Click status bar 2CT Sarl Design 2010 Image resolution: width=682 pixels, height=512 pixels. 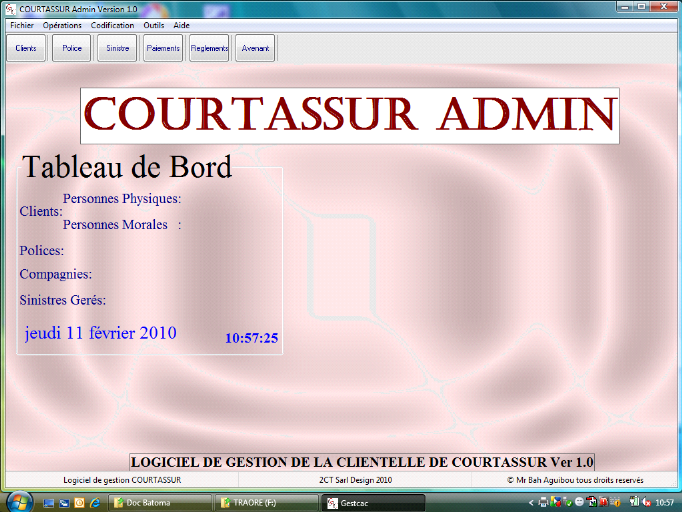point(355,480)
